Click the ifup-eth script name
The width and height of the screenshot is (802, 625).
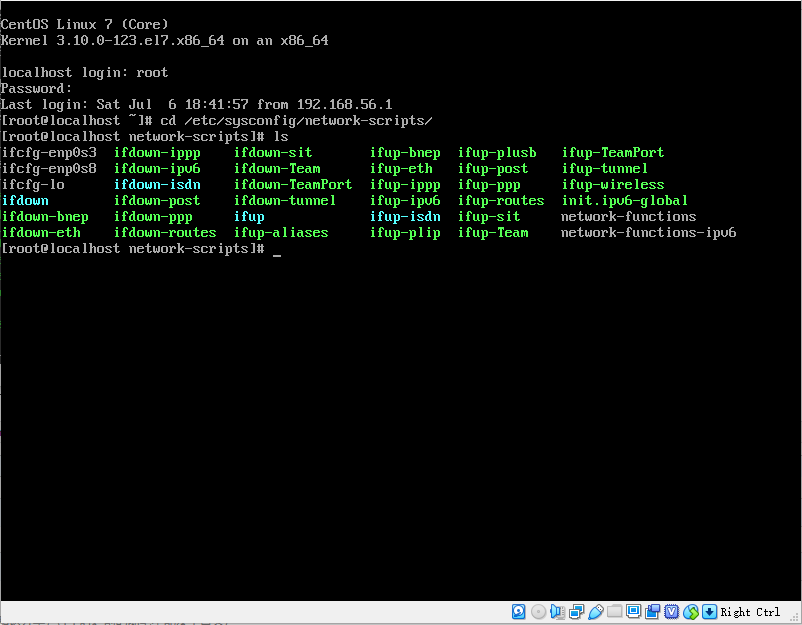click(401, 169)
